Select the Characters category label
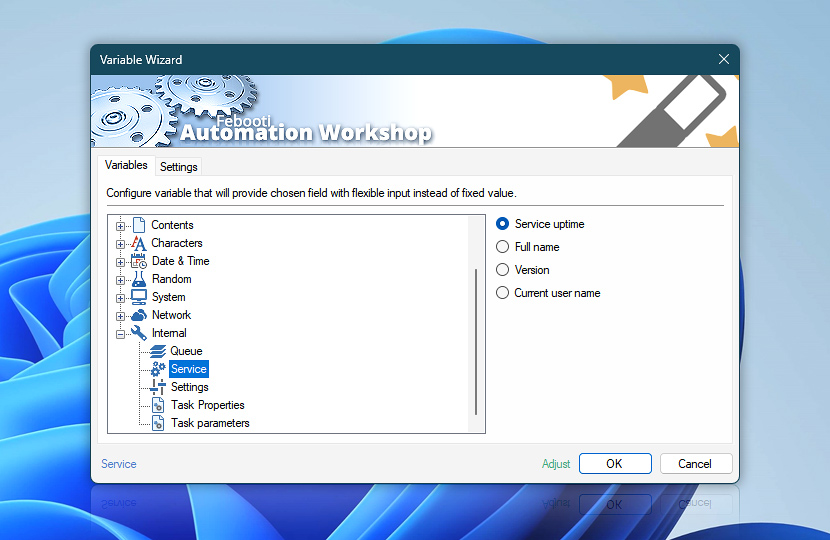Viewport: 830px width, 540px height. (x=177, y=243)
